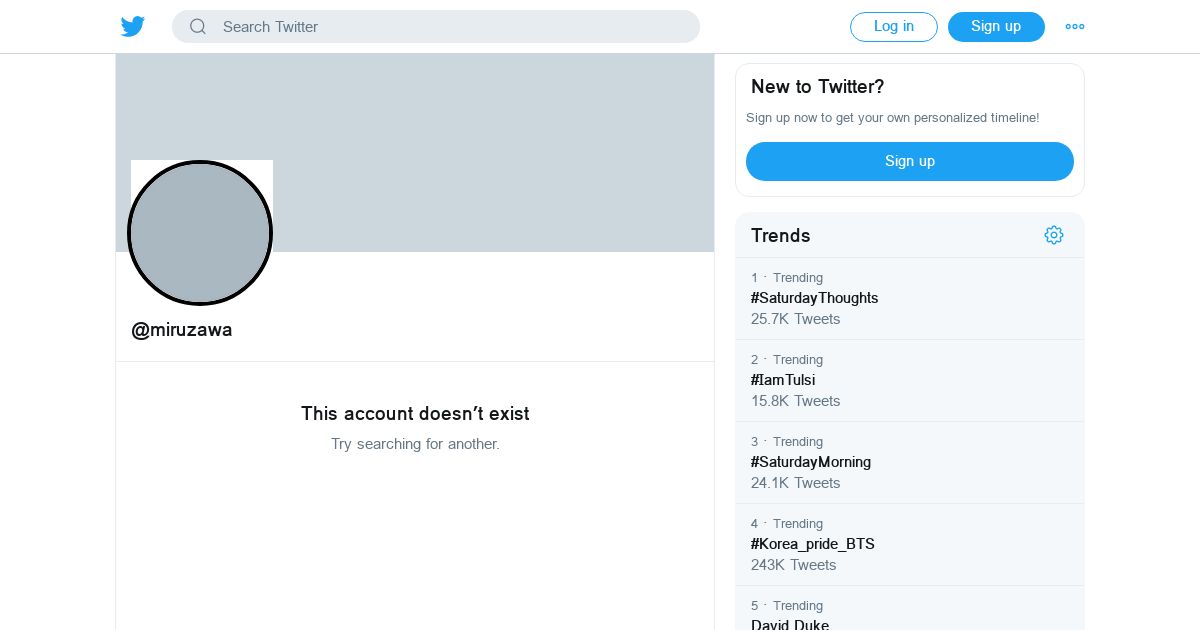Viewport: 1200px width, 630px height.
Task: Click the Twitter bird logo
Action: (x=133, y=27)
